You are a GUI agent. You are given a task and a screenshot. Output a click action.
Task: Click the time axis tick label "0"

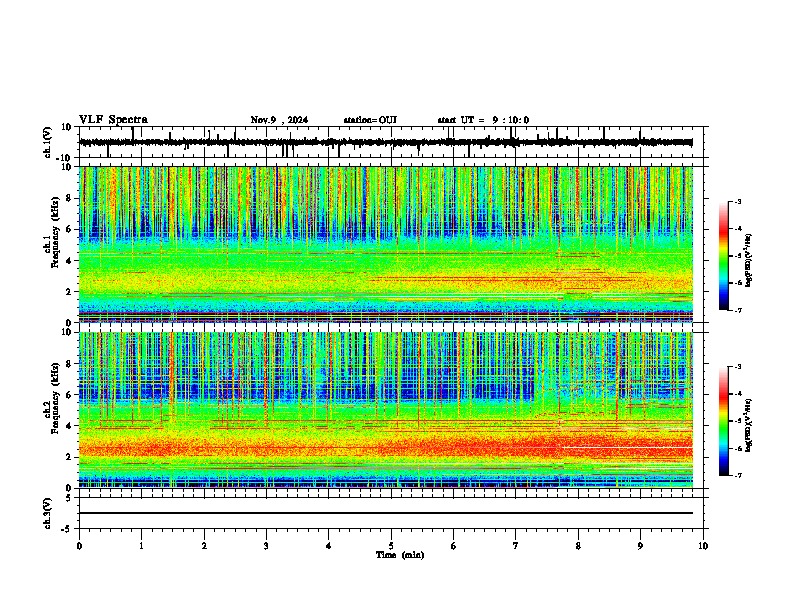79,546
